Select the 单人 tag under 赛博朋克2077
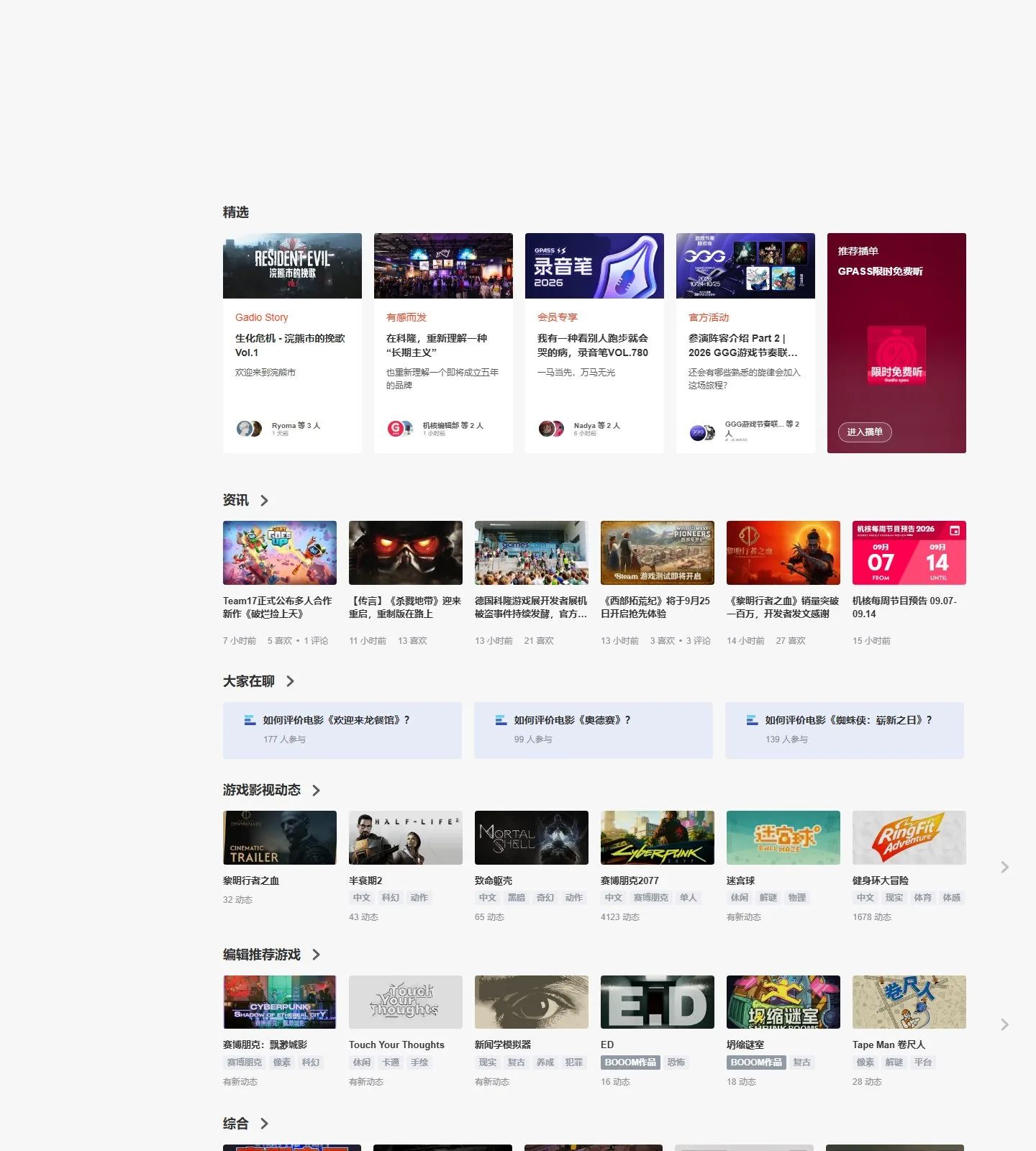The width and height of the screenshot is (1036, 1151). (x=689, y=898)
